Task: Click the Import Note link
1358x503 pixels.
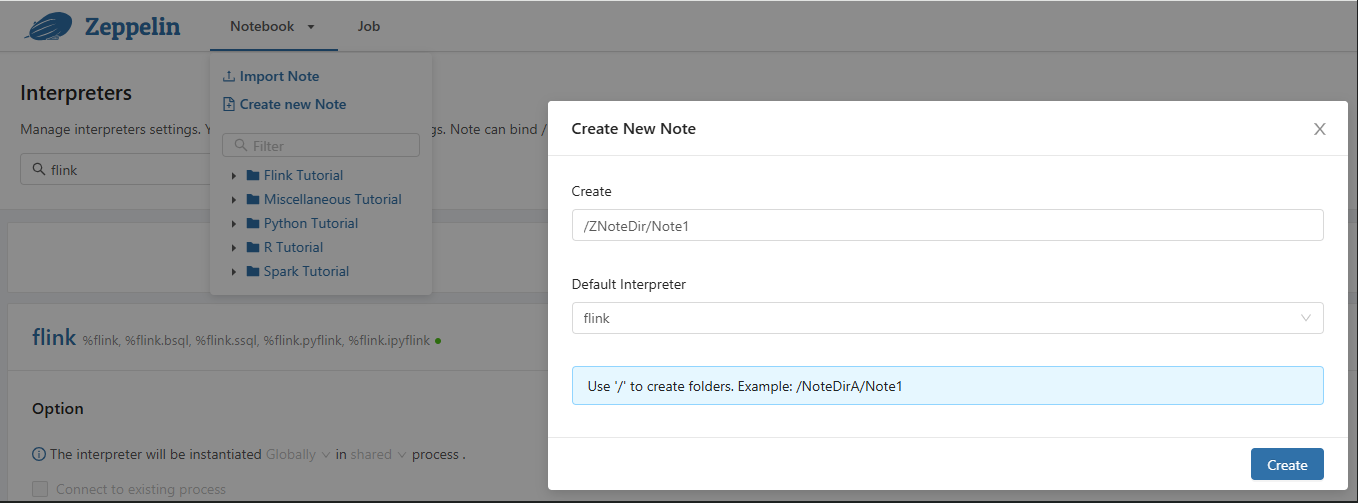Action: pyautogui.click(x=279, y=77)
